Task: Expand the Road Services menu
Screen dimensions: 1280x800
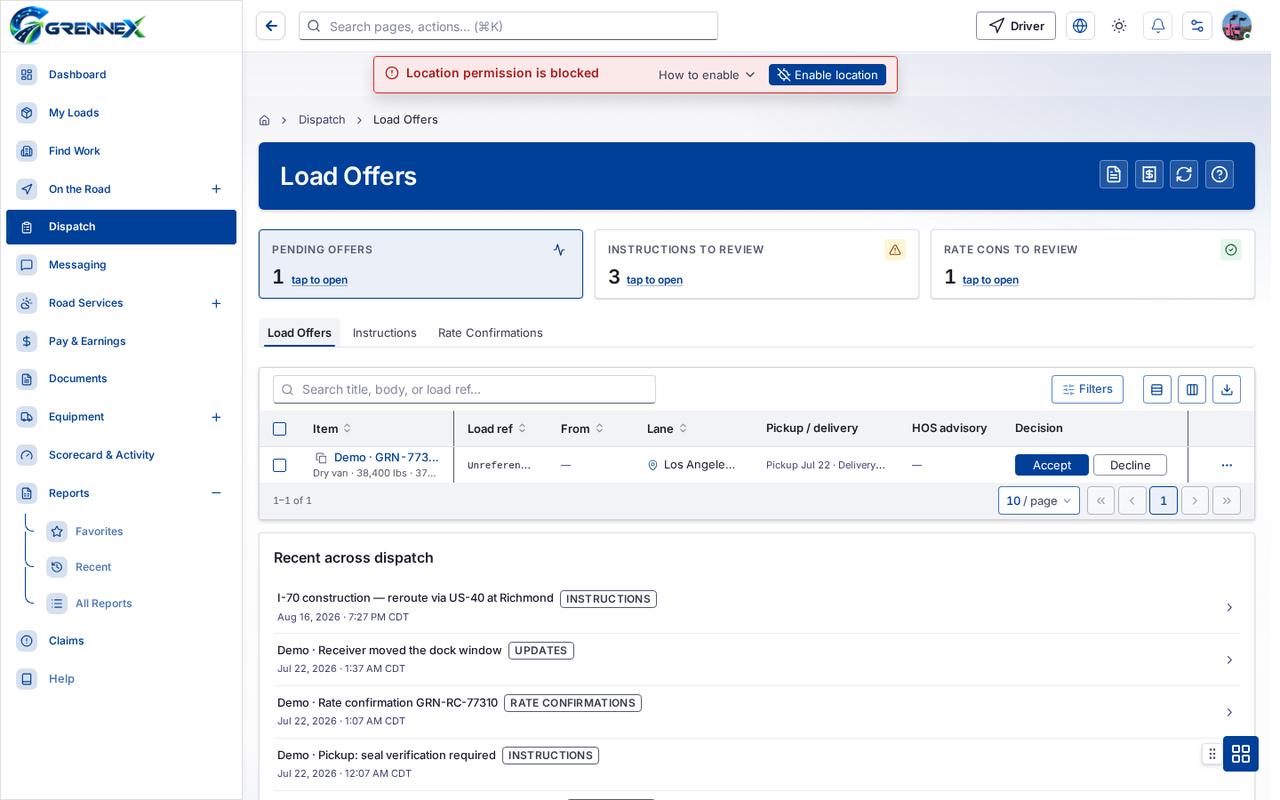Action: point(216,303)
